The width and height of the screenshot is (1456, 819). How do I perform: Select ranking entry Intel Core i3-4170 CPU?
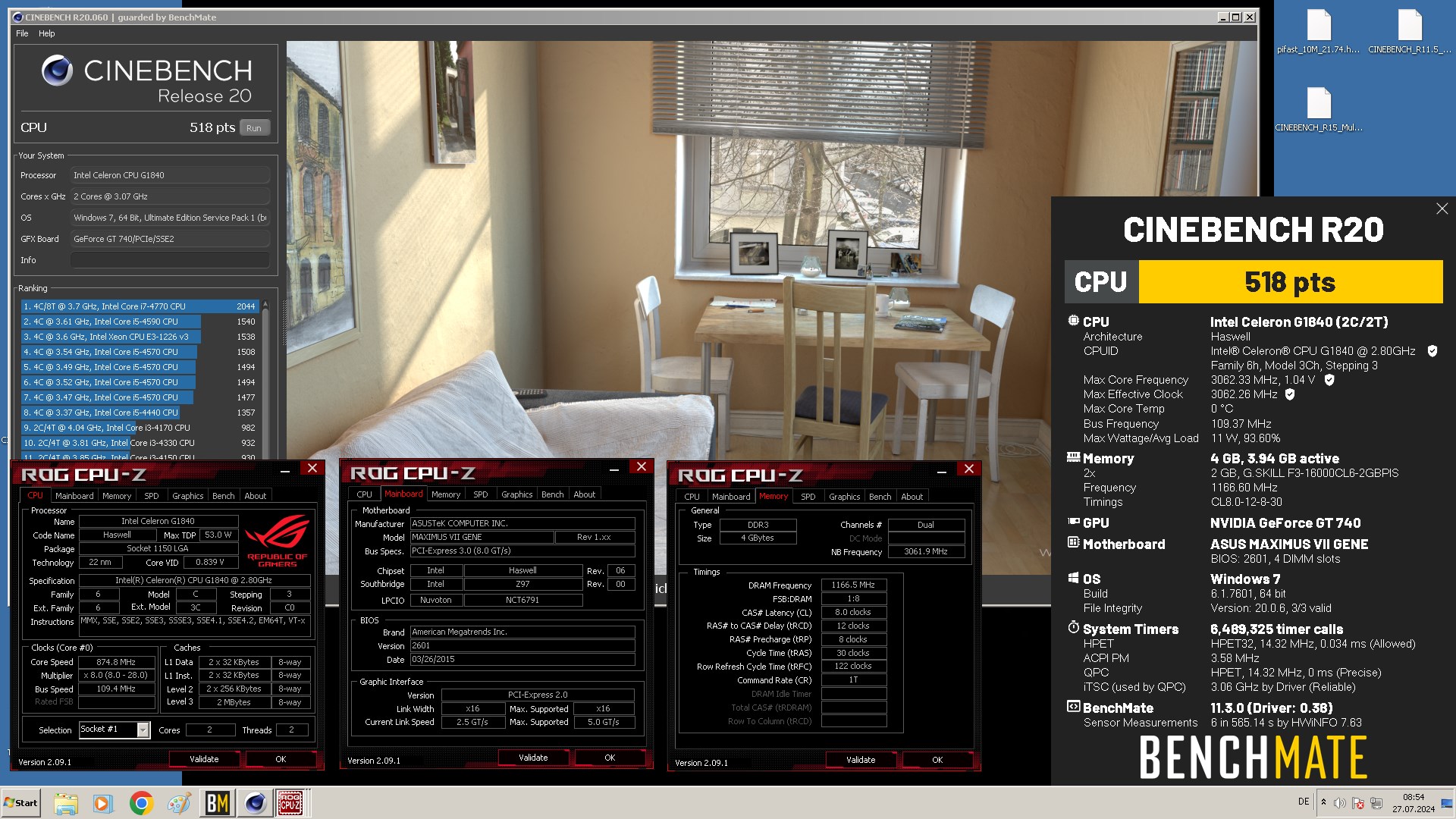140,428
